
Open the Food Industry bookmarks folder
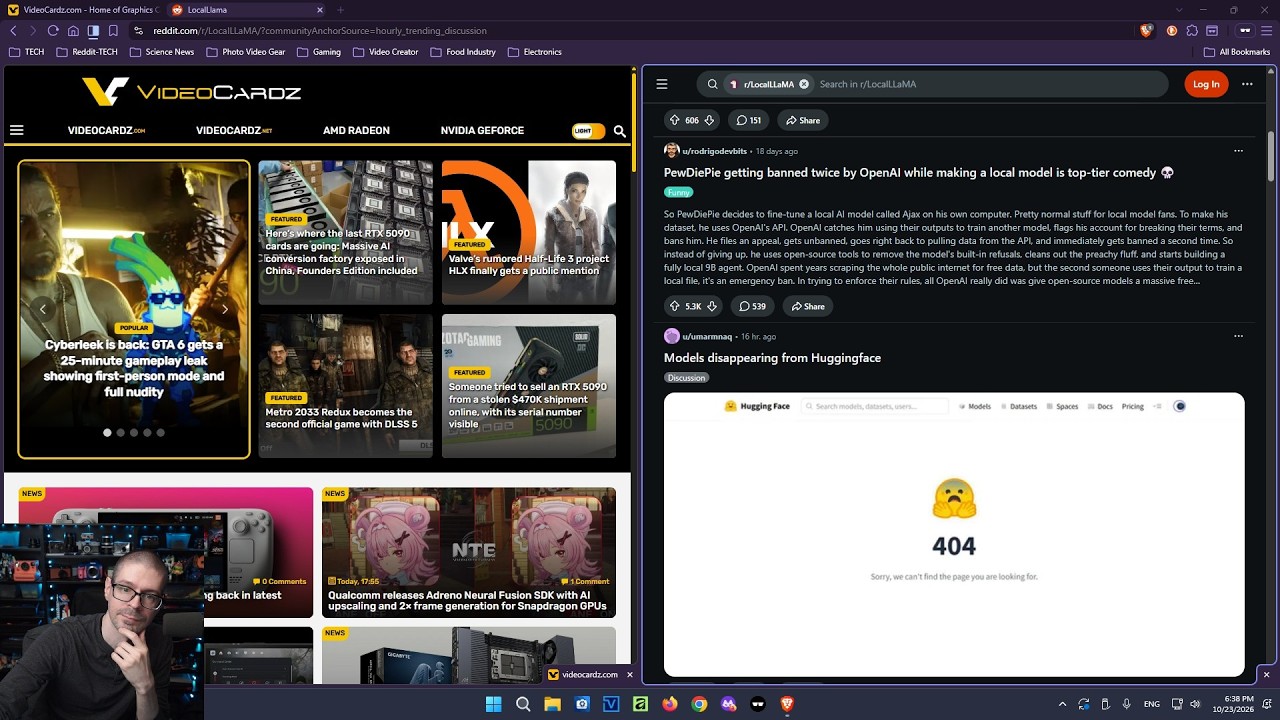coord(462,52)
